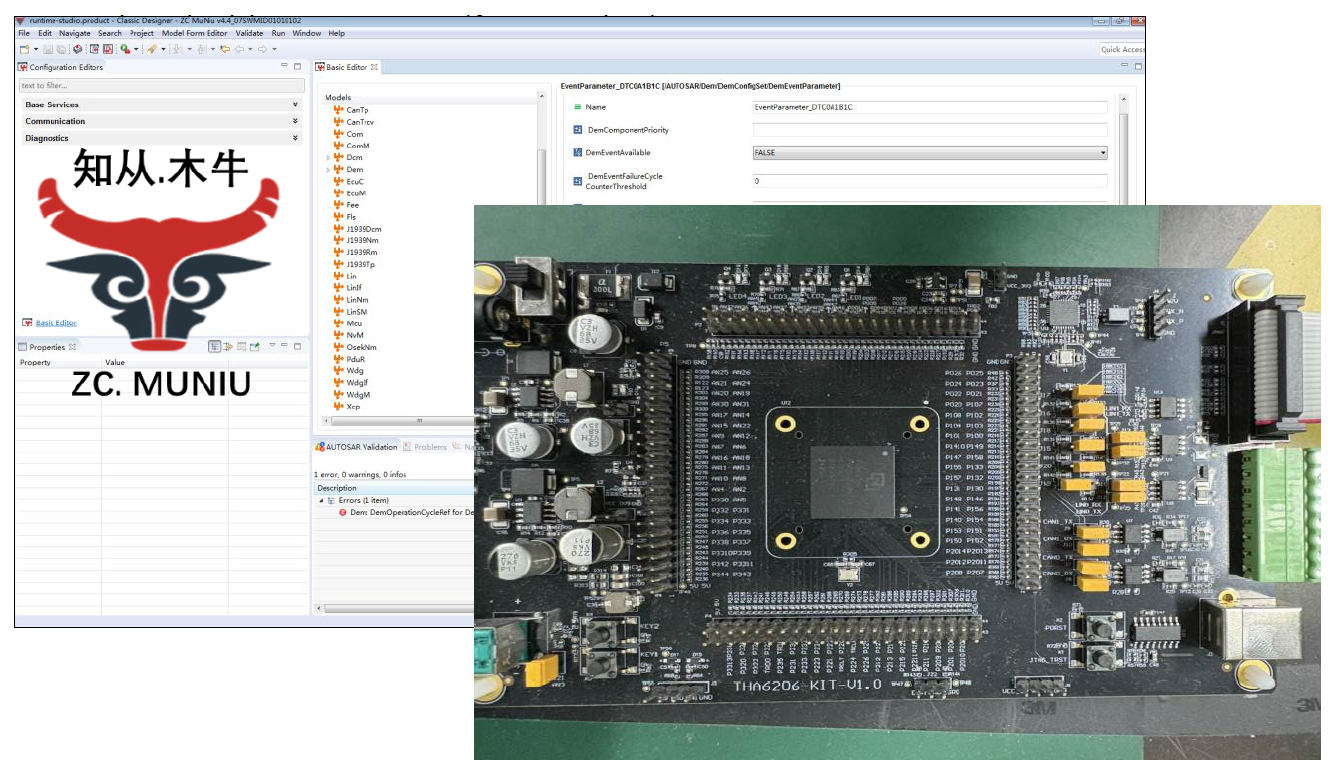This screenshot has height=770, width=1336.
Task: Click the NvM module icon
Action: (x=339, y=335)
